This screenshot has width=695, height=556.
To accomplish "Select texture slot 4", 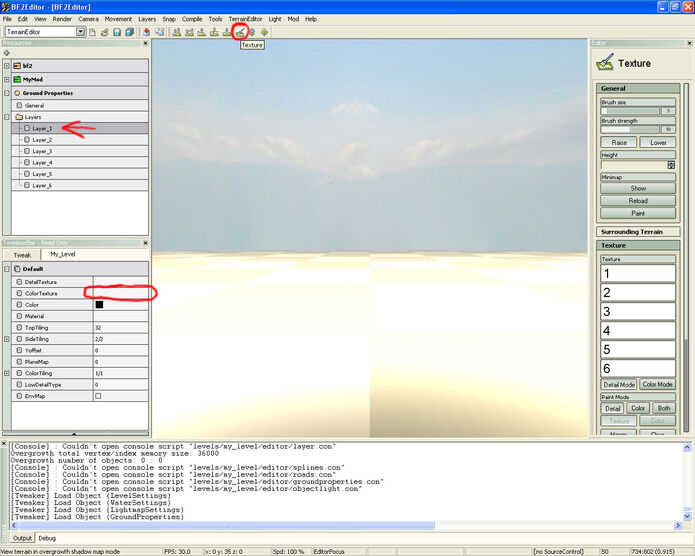I will 638,330.
